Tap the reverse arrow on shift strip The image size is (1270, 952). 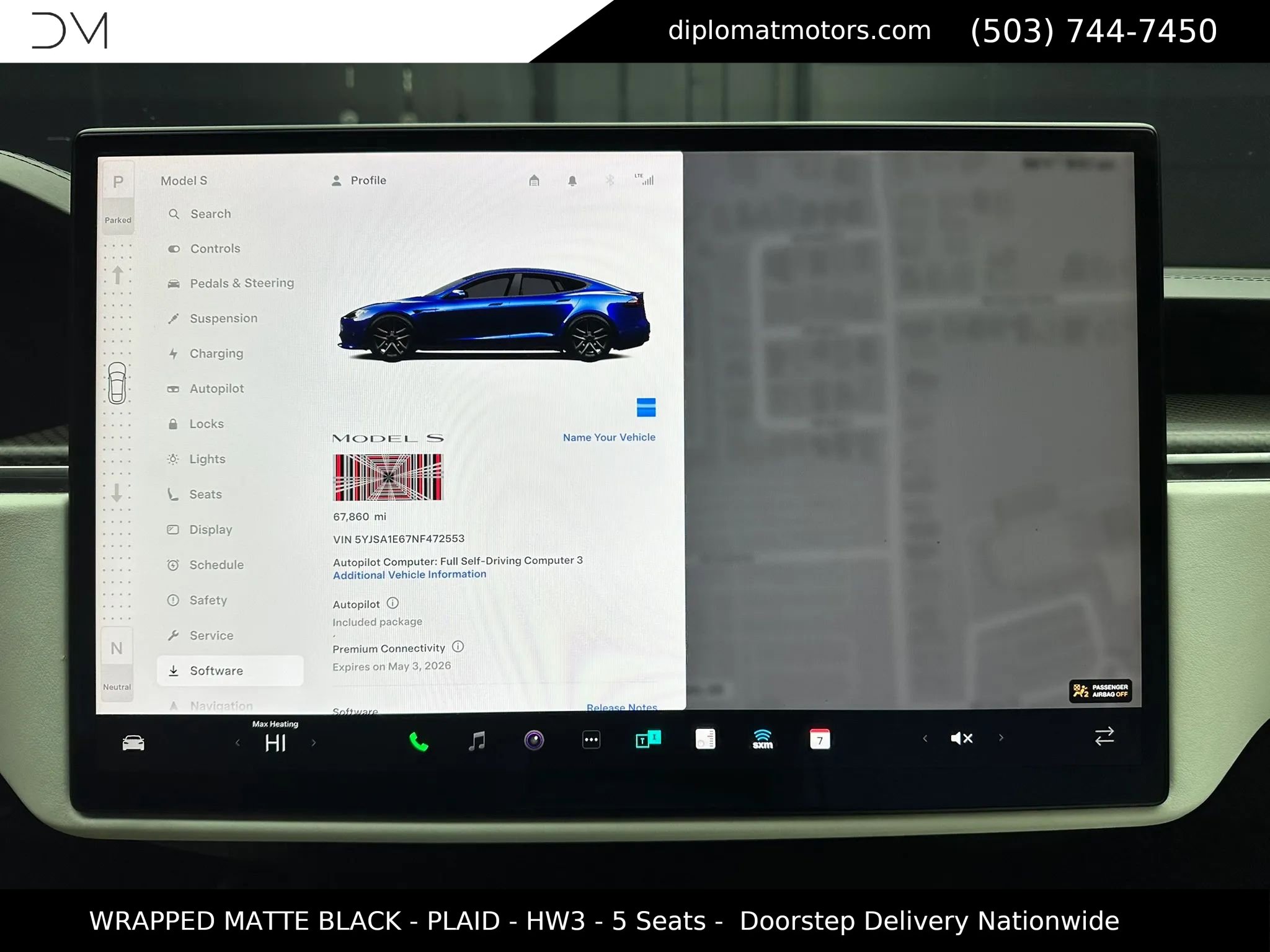coord(117,493)
